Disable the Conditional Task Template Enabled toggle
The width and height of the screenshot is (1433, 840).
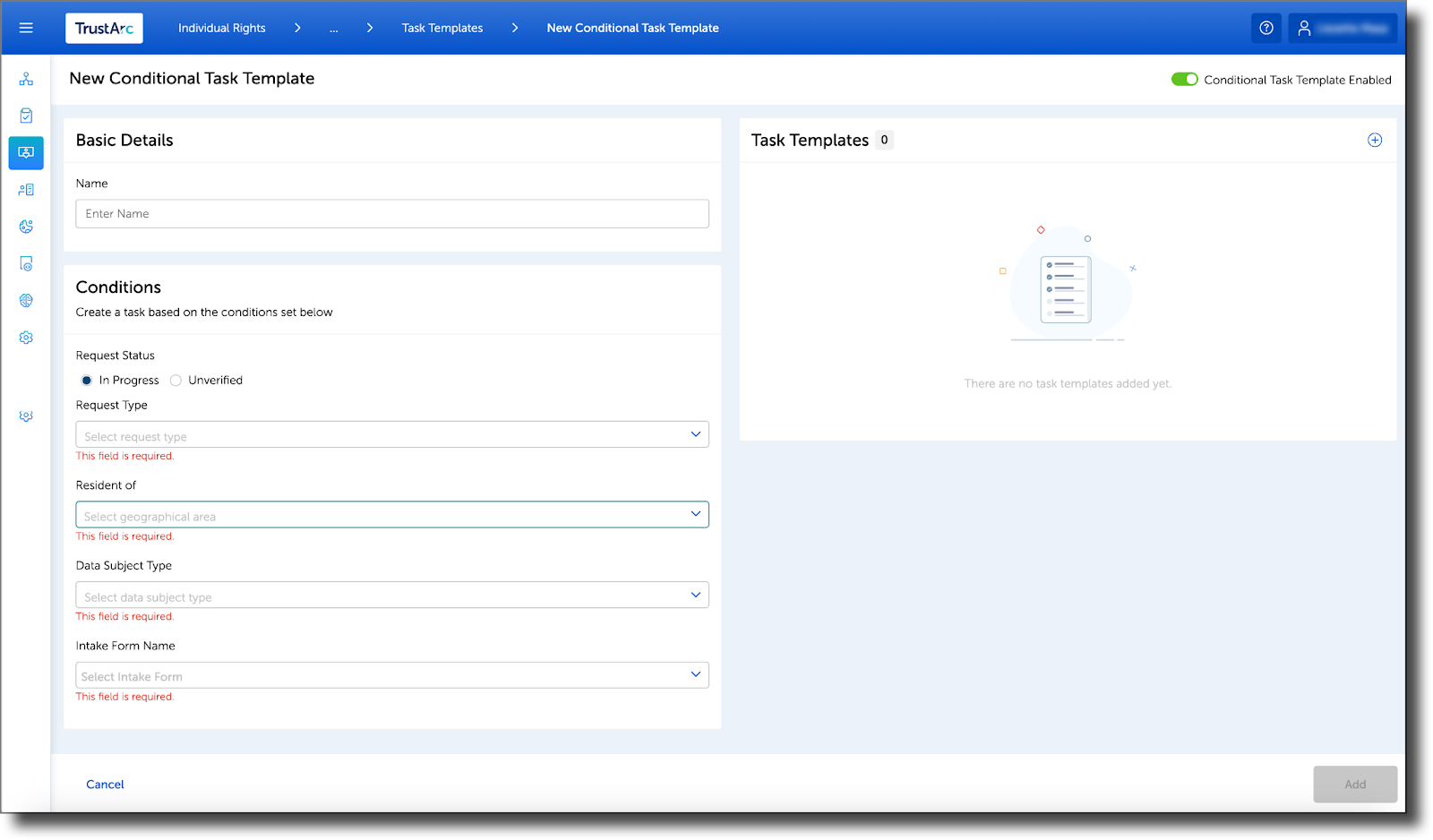[x=1184, y=79]
